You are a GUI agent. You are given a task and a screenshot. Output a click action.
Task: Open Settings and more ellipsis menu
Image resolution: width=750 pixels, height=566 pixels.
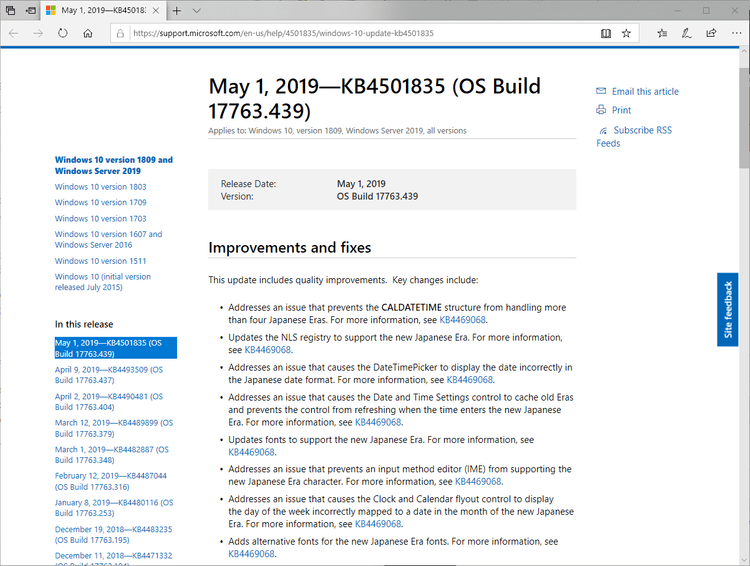click(737, 33)
